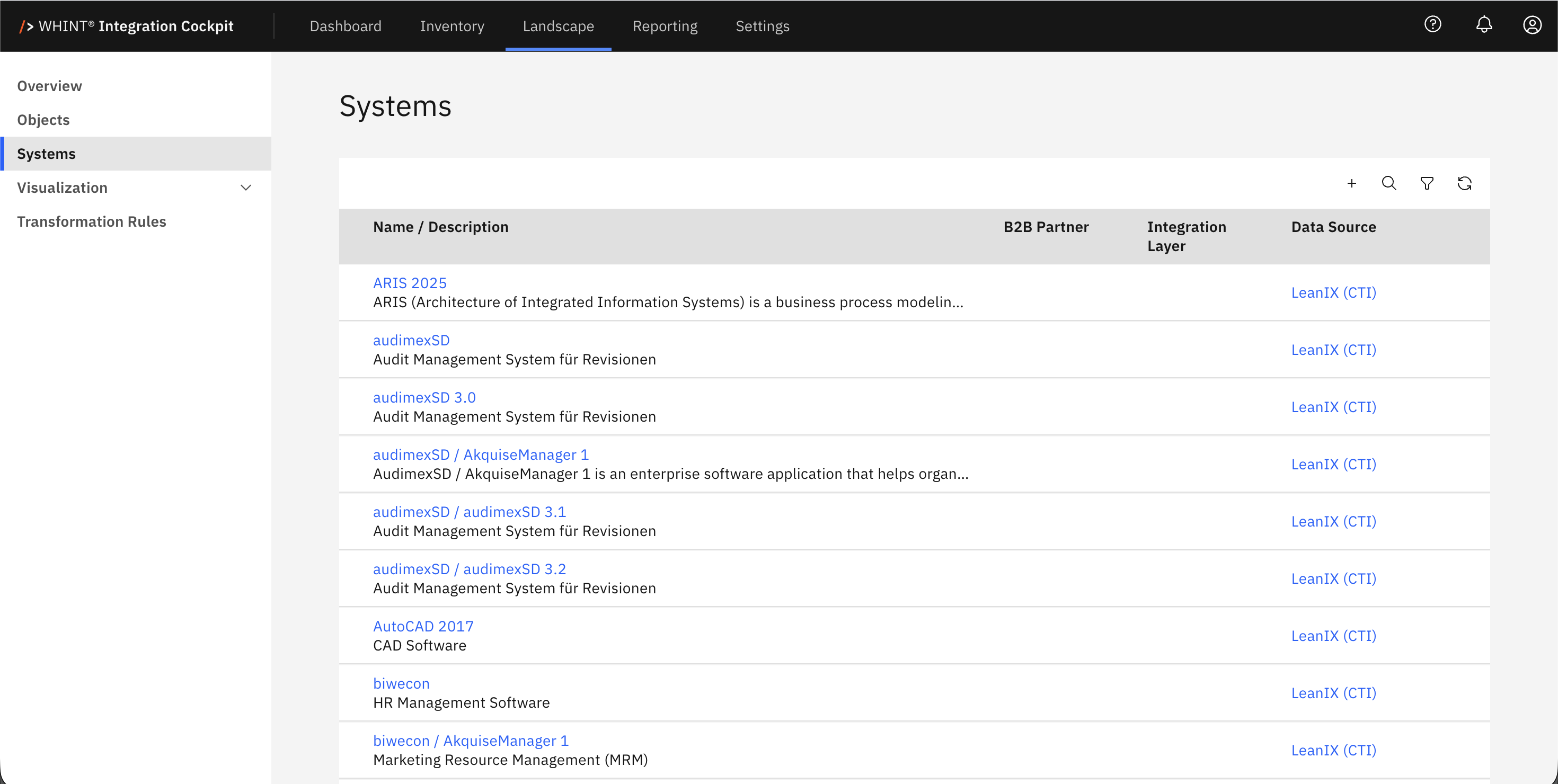Select Overview in the sidebar
This screenshot has height=784, width=1558.
point(50,86)
